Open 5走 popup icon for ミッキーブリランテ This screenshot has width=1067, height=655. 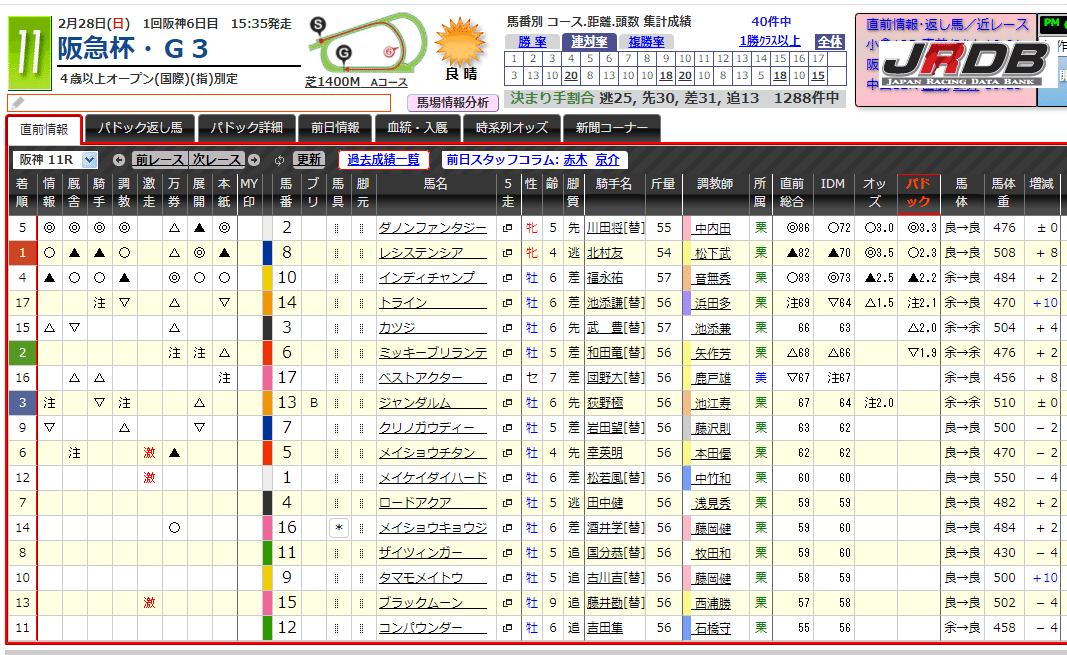pos(507,353)
